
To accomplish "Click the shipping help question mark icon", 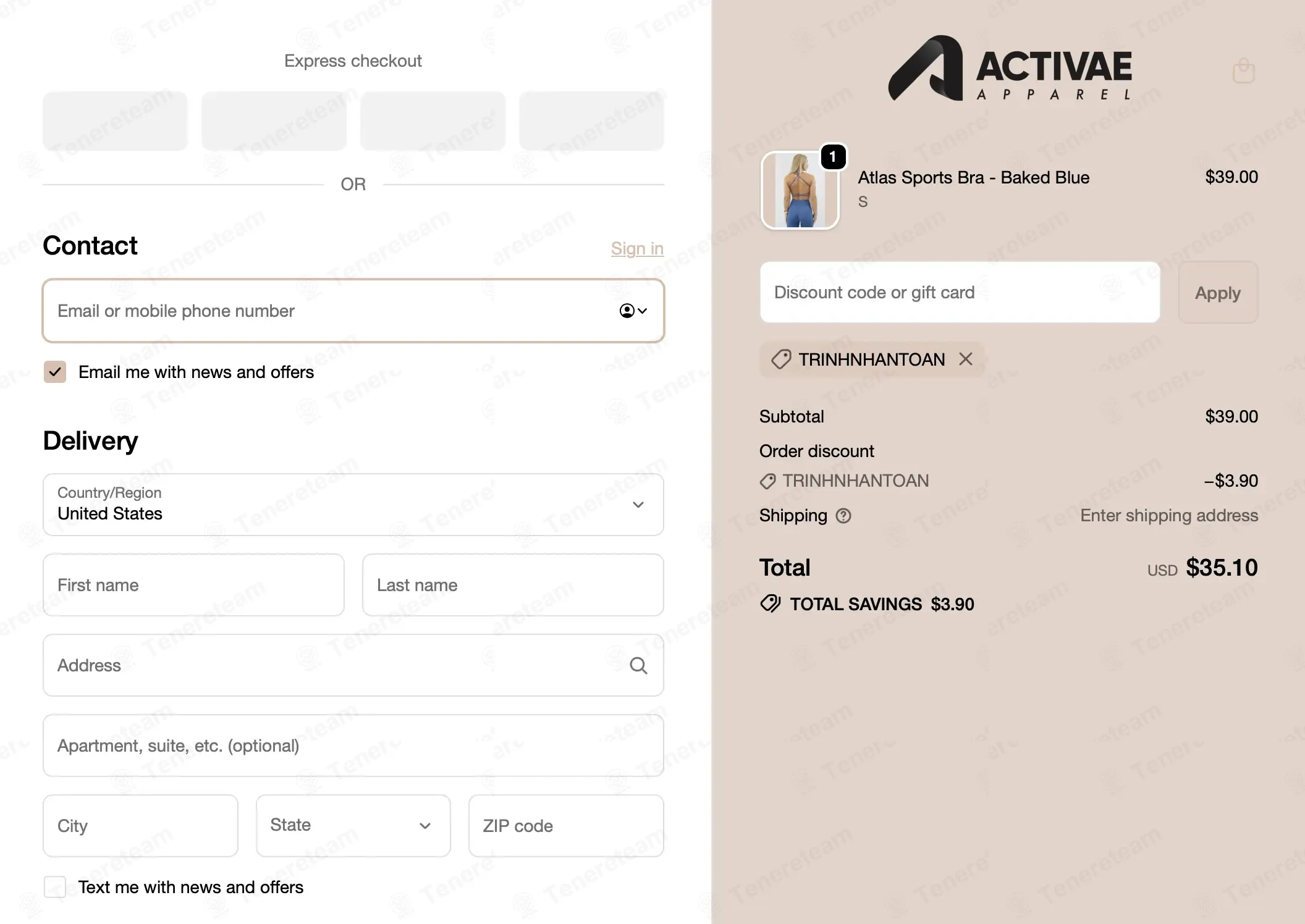I will pos(843,516).
